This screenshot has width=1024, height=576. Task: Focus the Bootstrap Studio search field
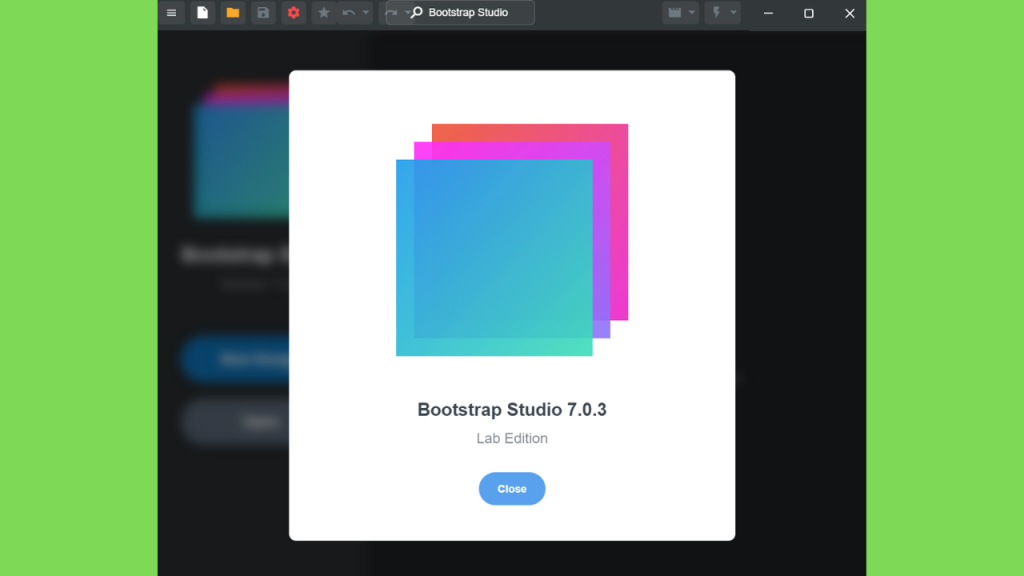click(x=460, y=12)
